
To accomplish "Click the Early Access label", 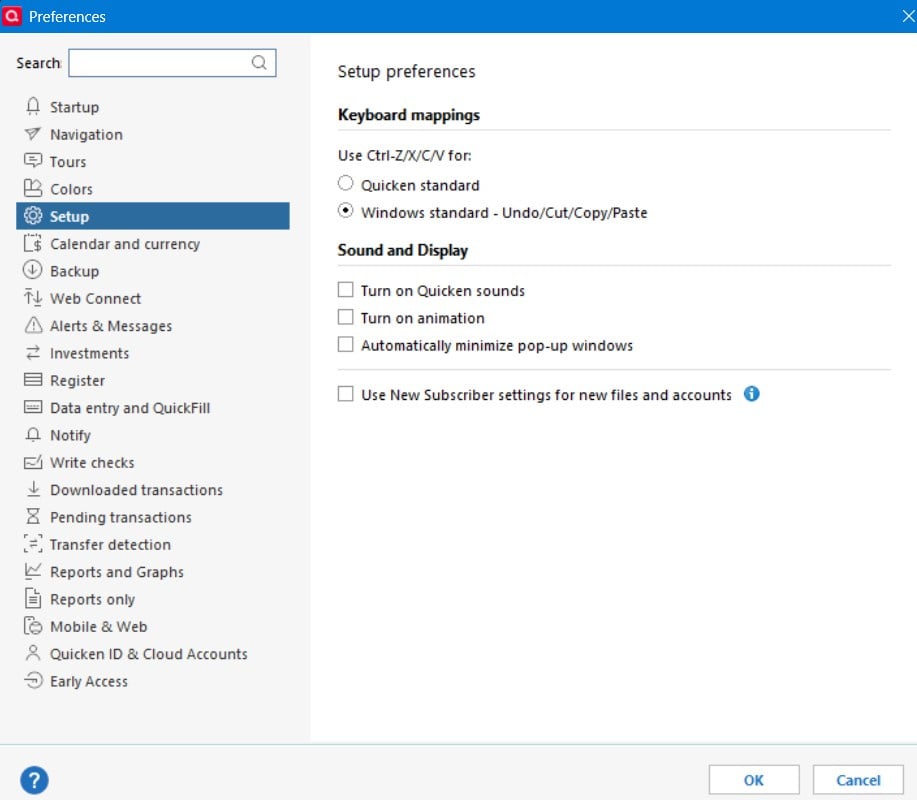I will click(89, 681).
